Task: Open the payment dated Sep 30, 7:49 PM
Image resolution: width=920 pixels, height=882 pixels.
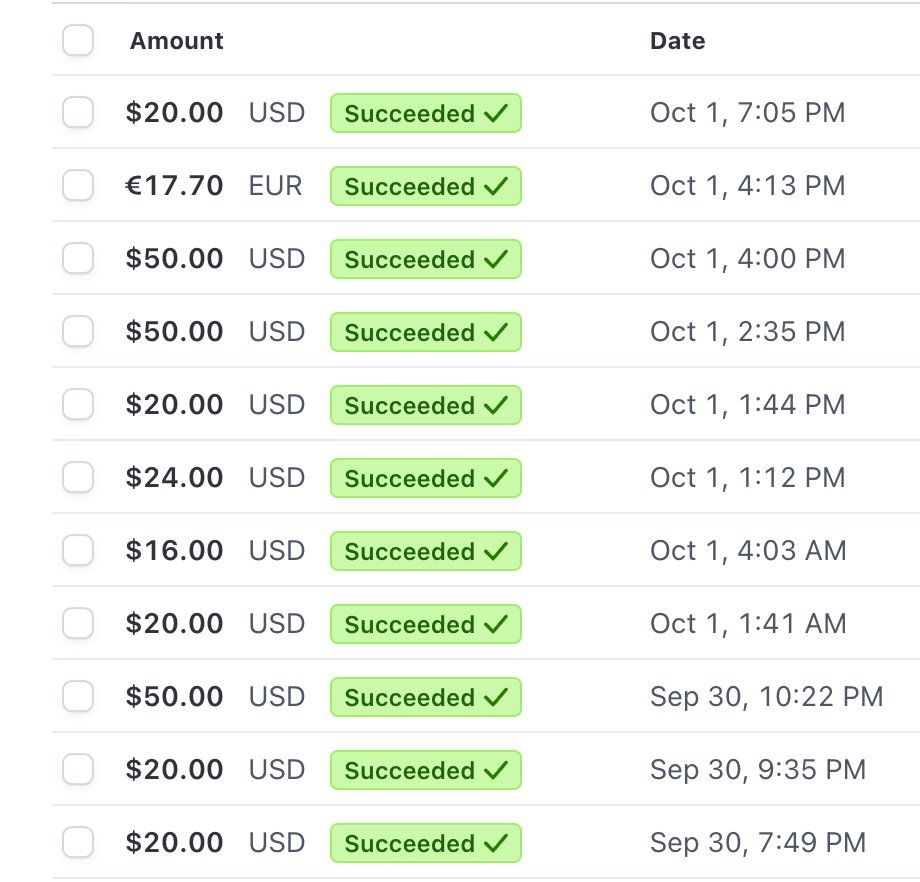Action: 486,842
